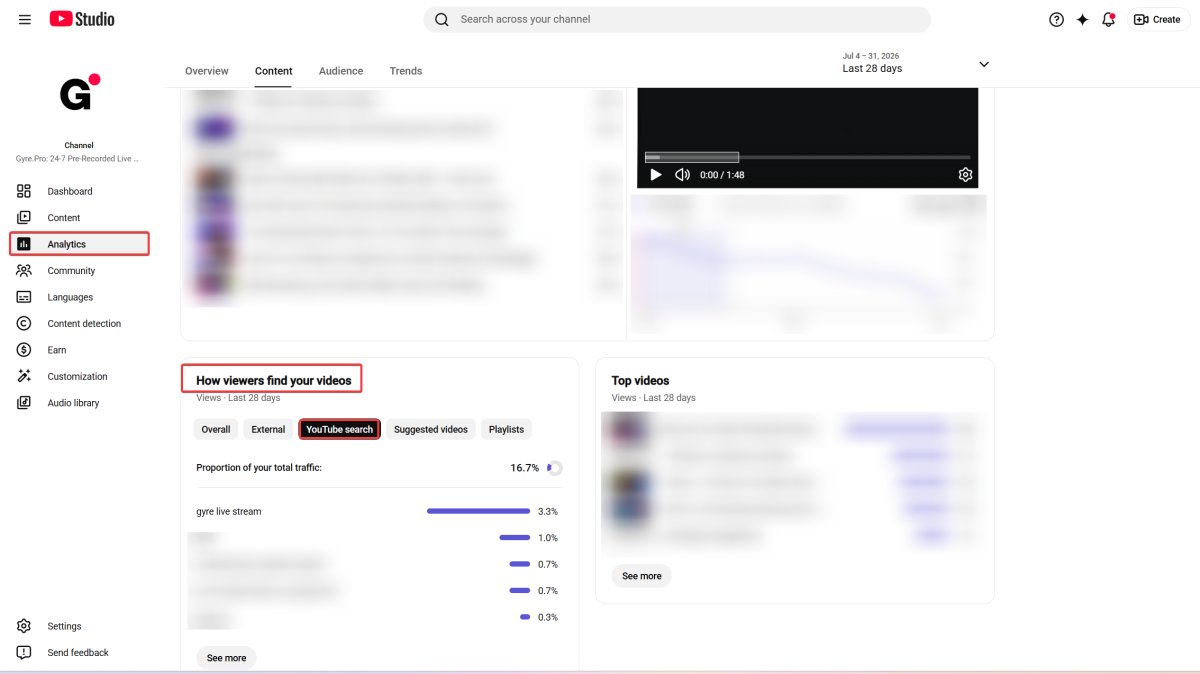
Task: Open video player settings gear
Action: (x=965, y=174)
